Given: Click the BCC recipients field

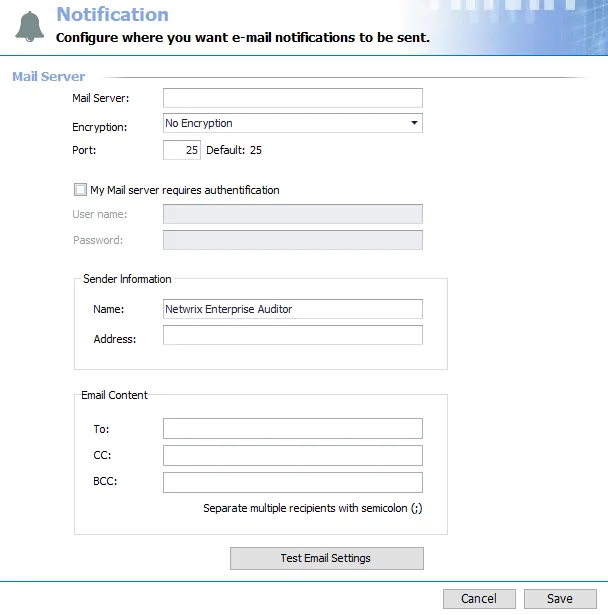Looking at the screenshot, I should pyautogui.click(x=293, y=482).
